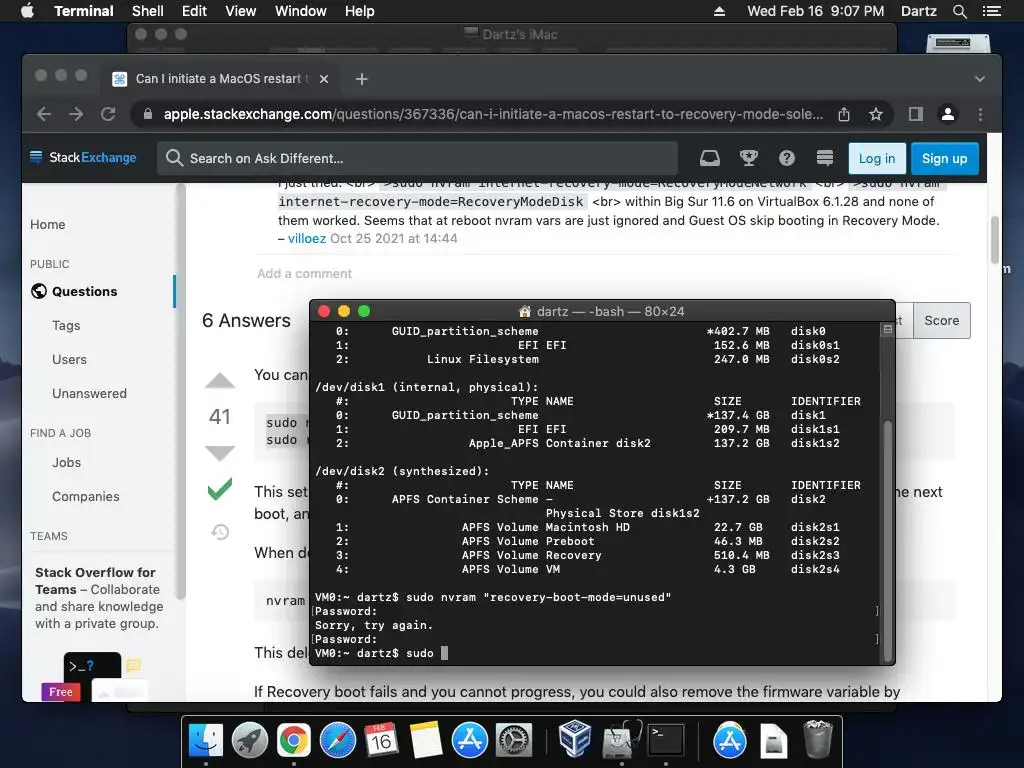
Task: Open Unanswered in the left sidebar
Action: 89,393
